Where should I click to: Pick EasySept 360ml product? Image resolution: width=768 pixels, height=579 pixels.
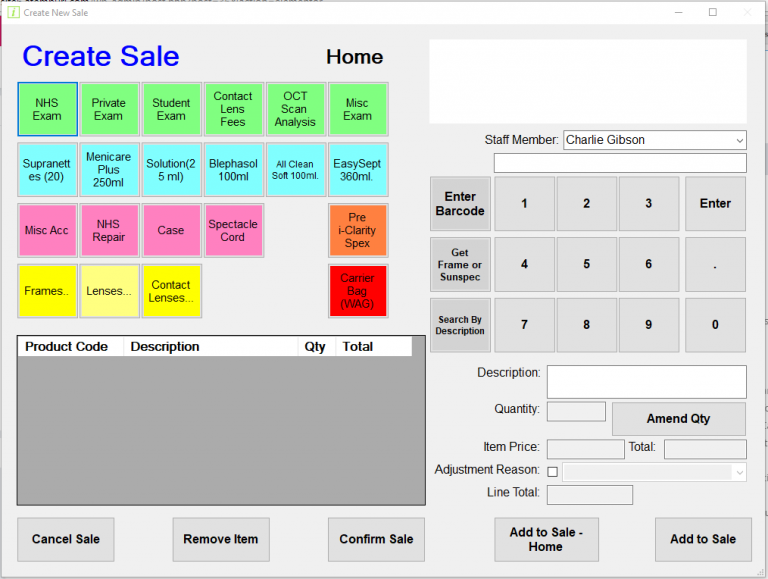click(x=358, y=170)
